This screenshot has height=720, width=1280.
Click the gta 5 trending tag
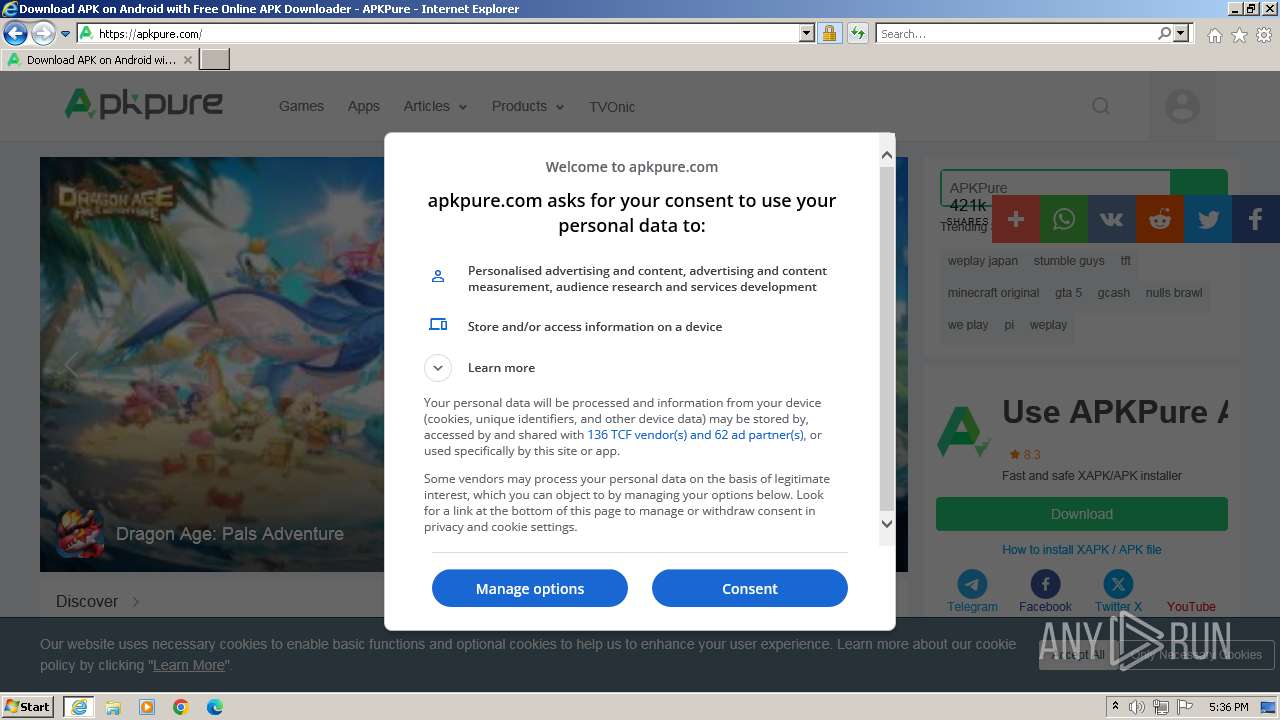tap(1068, 293)
